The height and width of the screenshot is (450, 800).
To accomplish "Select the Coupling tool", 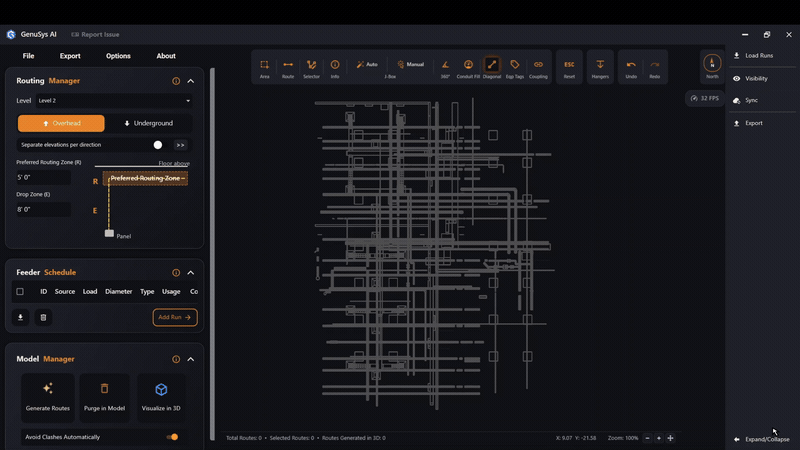I will pyautogui.click(x=538, y=68).
